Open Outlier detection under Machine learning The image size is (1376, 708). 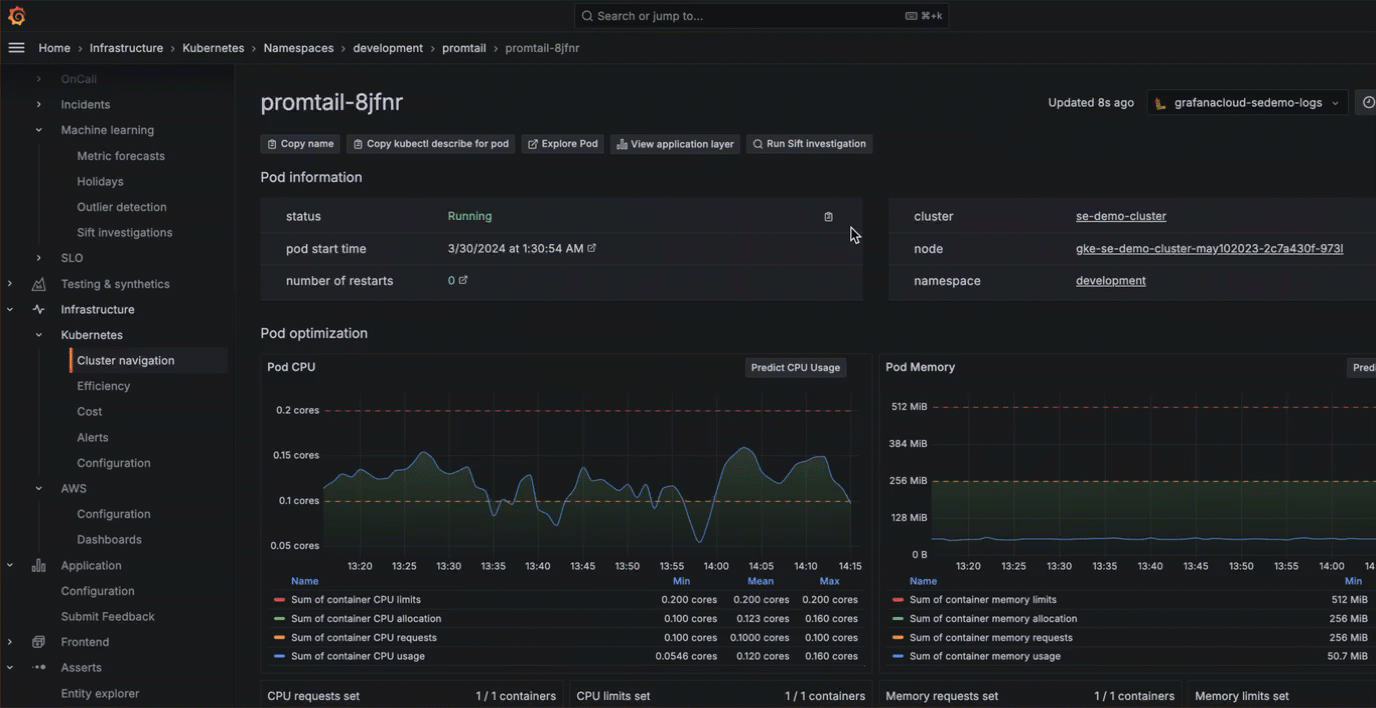tap(121, 207)
